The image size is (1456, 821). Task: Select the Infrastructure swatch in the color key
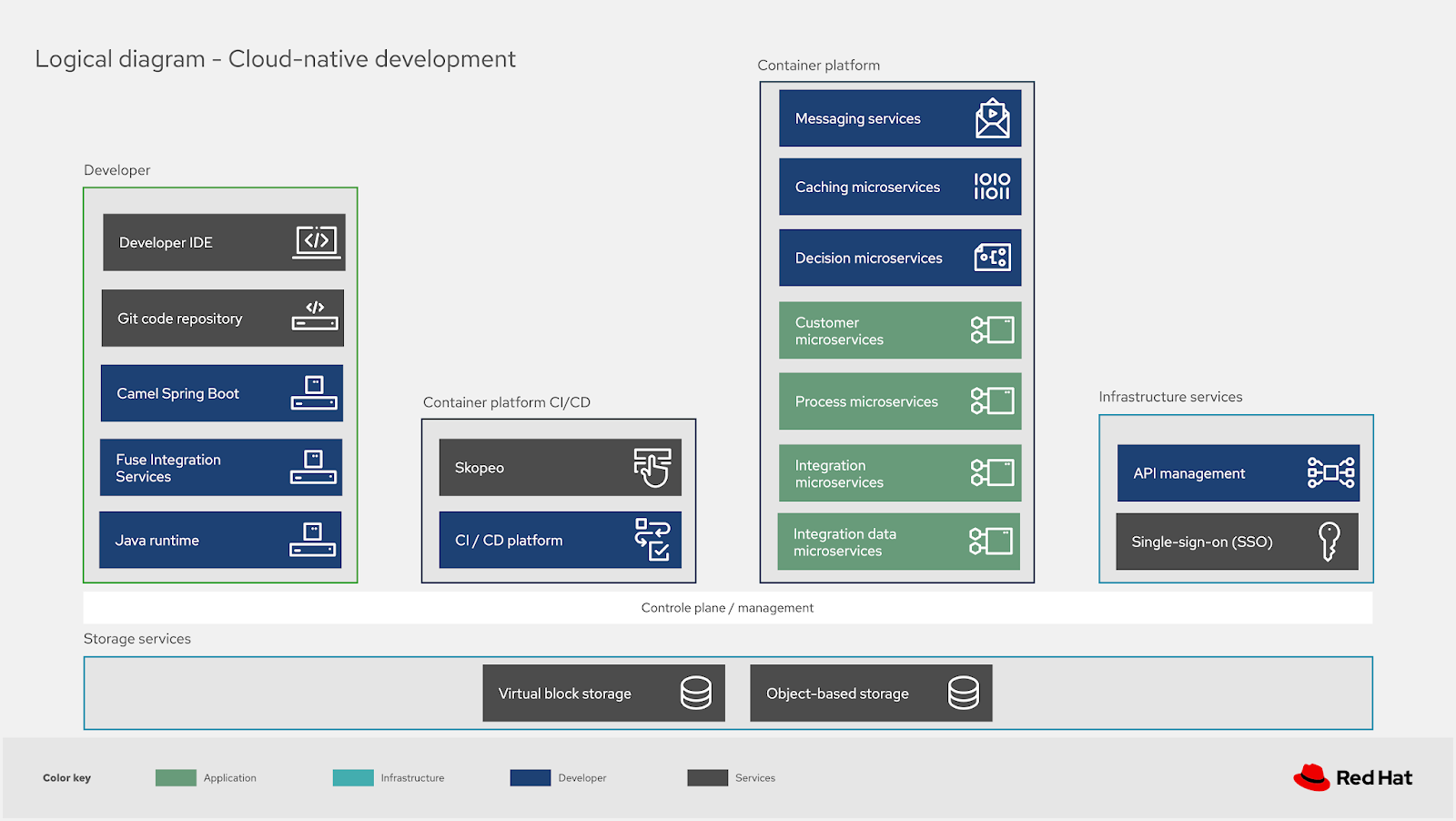coord(352,777)
